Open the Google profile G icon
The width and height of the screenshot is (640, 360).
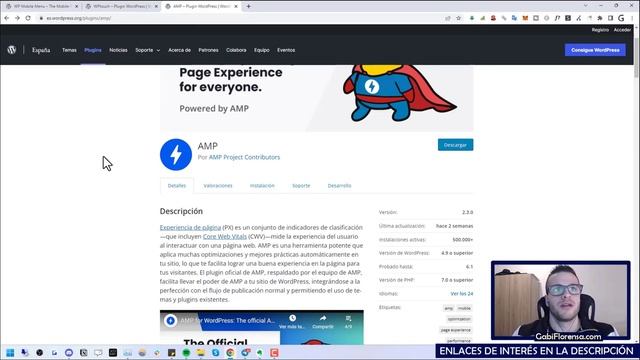click(x=621, y=18)
